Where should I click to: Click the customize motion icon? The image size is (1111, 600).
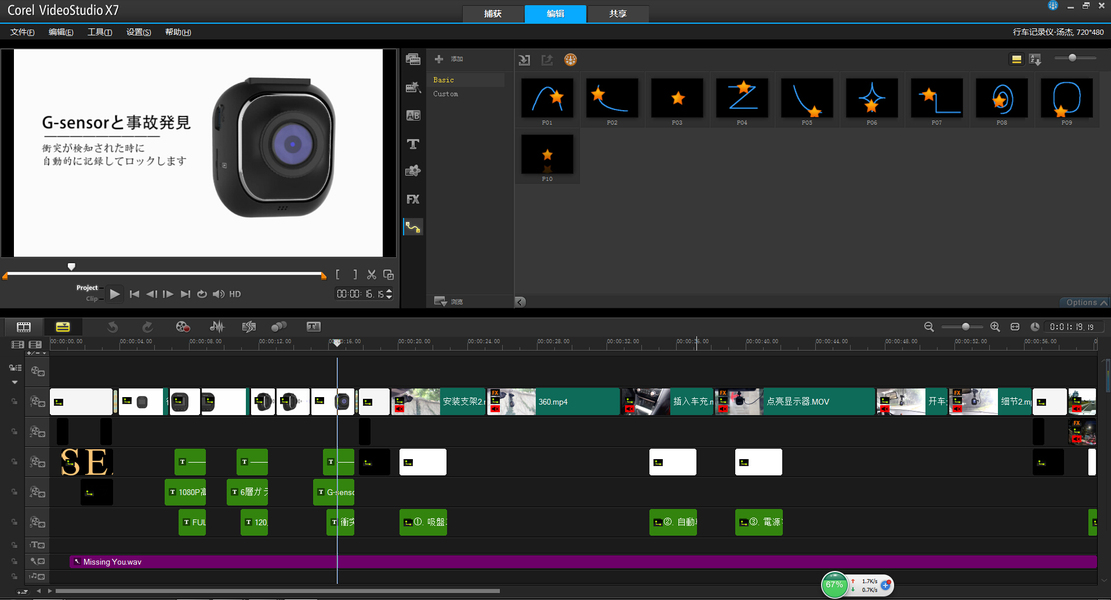click(x=570, y=60)
